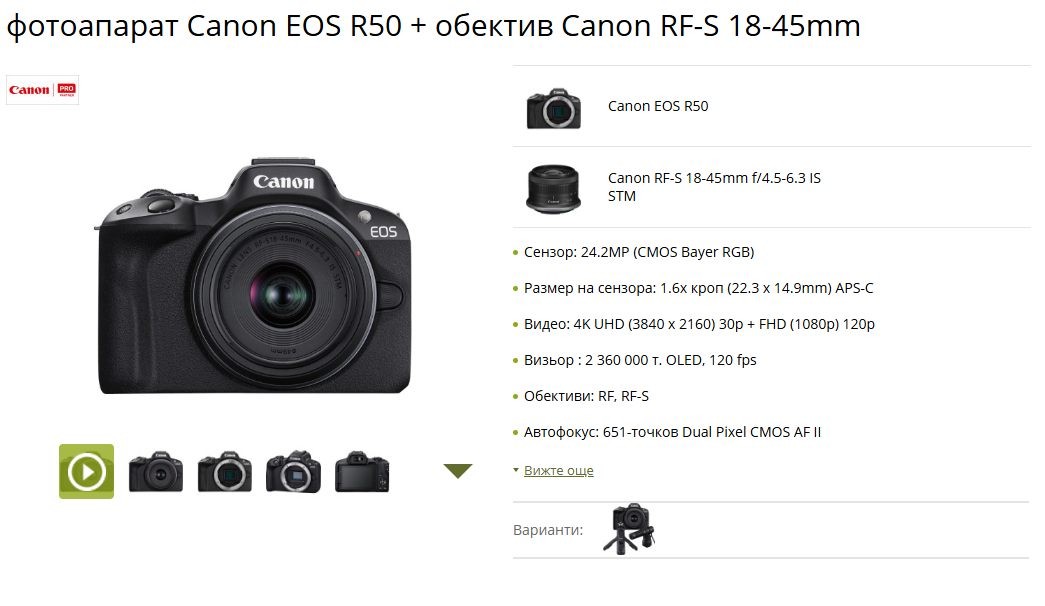Image resolution: width=1045 pixels, height=606 pixels.
Task: Select the body-only sensor view thumbnail
Action: pyautogui.click(x=225, y=472)
